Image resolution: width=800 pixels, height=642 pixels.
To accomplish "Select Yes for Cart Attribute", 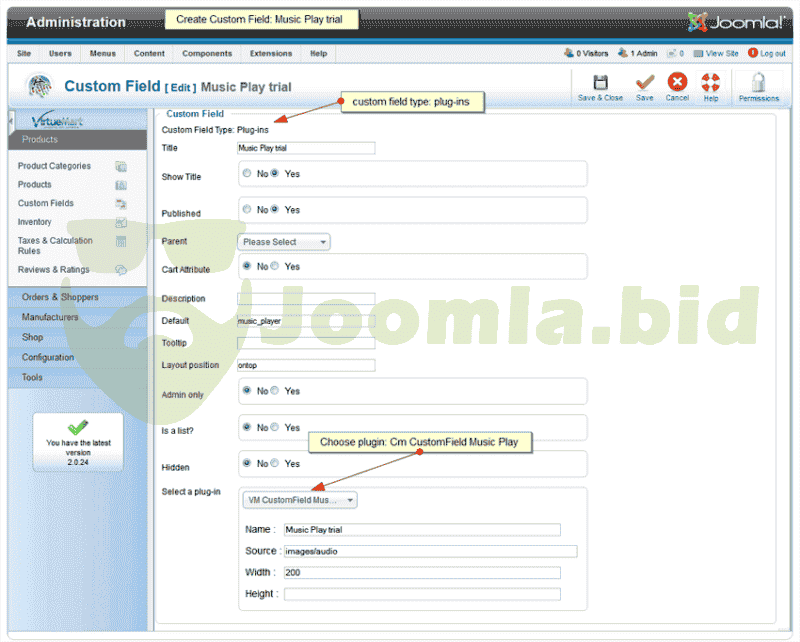I will click(x=275, y=266).
